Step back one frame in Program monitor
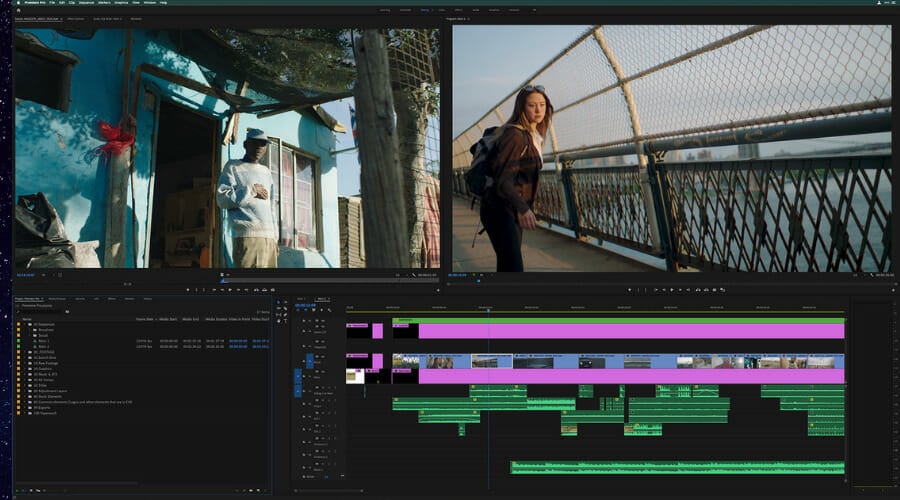 click(664, 290)
